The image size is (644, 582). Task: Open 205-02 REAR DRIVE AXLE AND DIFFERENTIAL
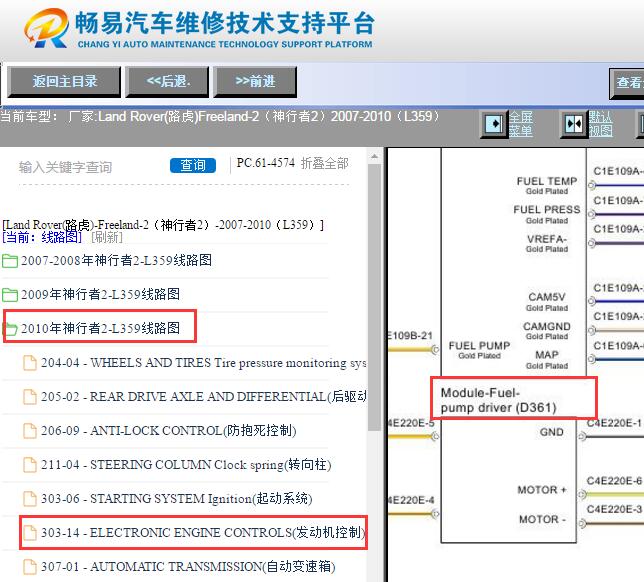tap(203, 397)
